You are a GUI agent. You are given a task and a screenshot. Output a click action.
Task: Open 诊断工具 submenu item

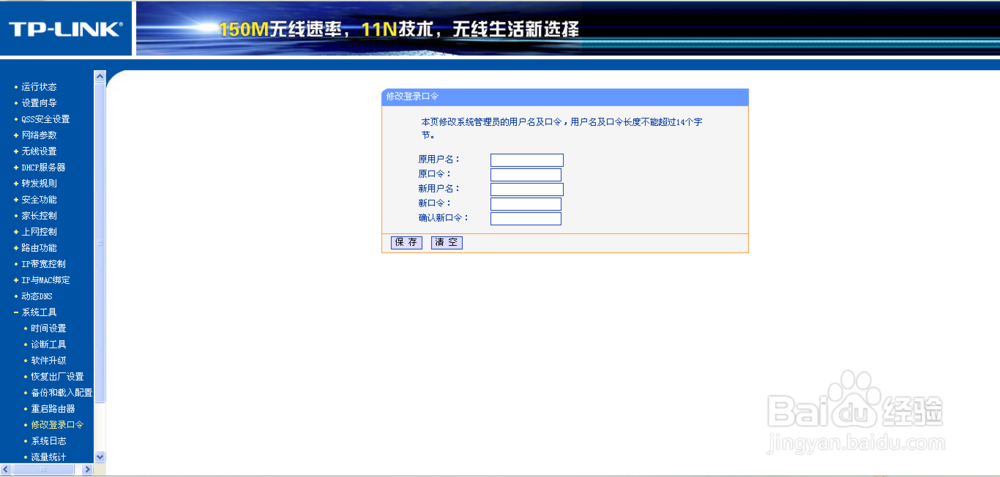48,345
